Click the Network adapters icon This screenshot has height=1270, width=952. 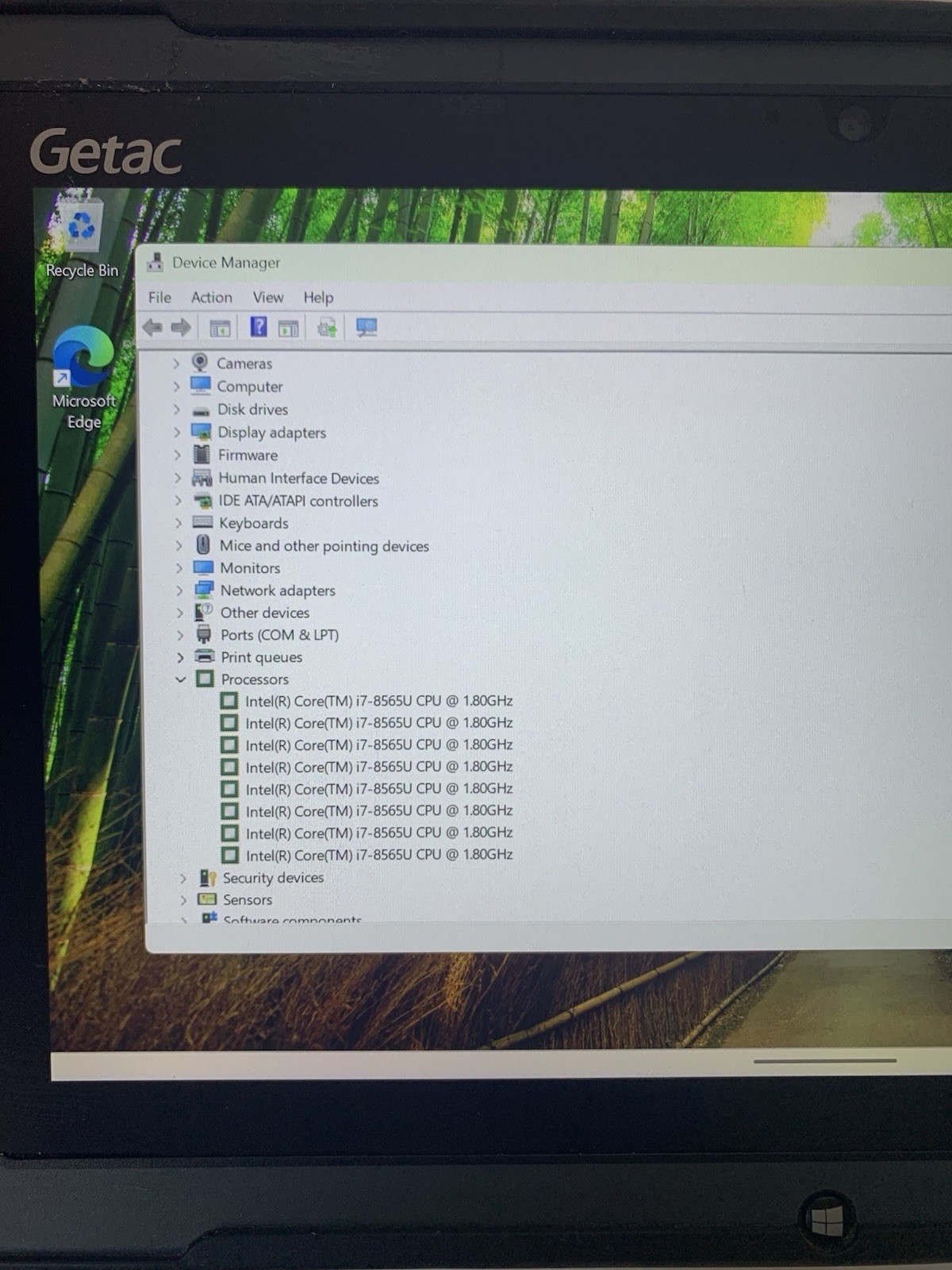click(204, 590)
